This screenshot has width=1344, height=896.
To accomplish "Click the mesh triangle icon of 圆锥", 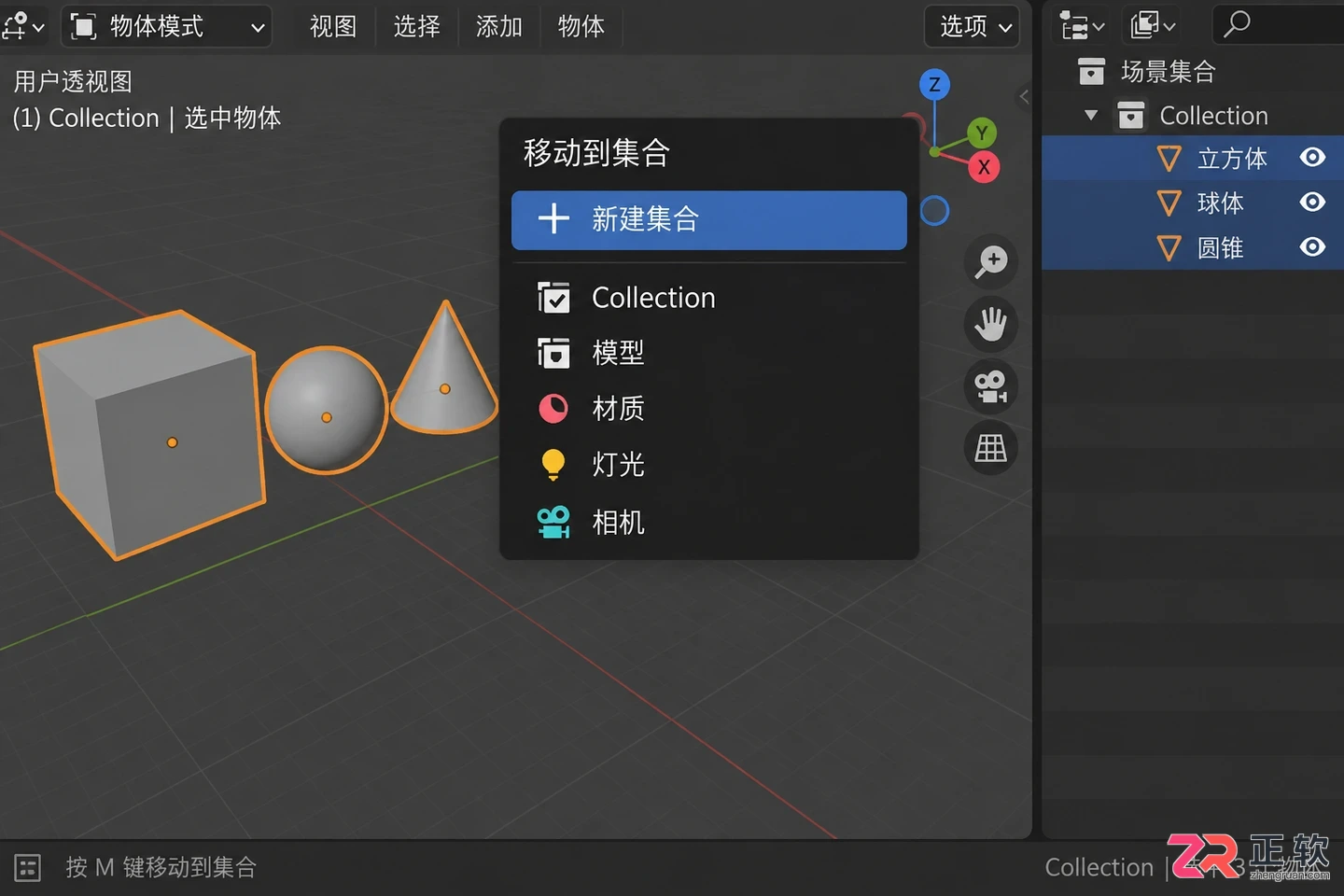I will point(1169,248).
